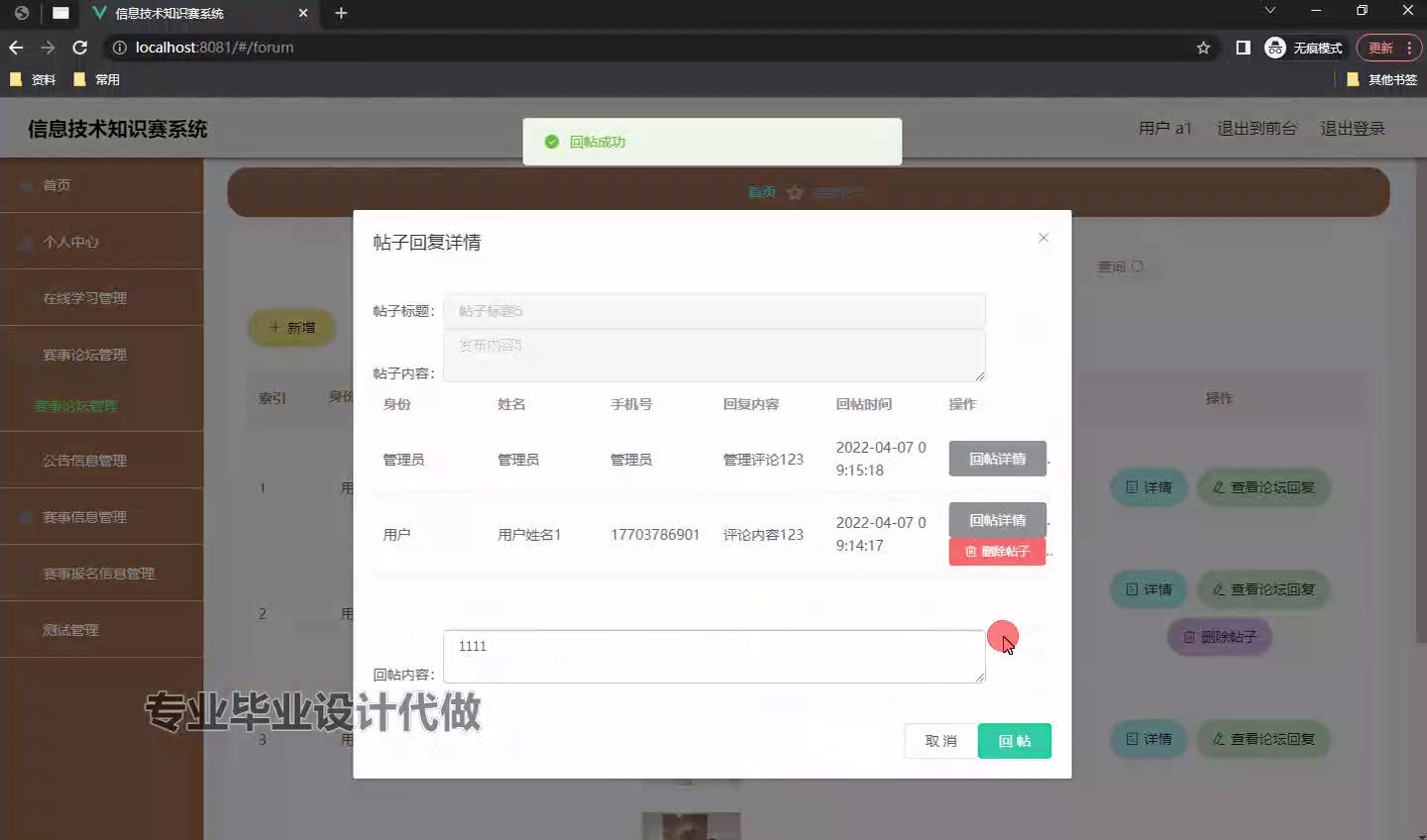
Task: View site information icon in address bar
Action: point(120,48)
